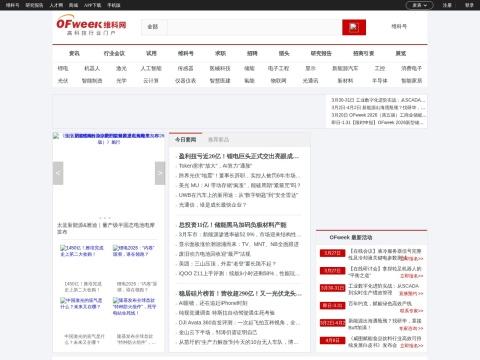
Task: Select the 新能源汽车 industry category
Action: tap(345, 68)
